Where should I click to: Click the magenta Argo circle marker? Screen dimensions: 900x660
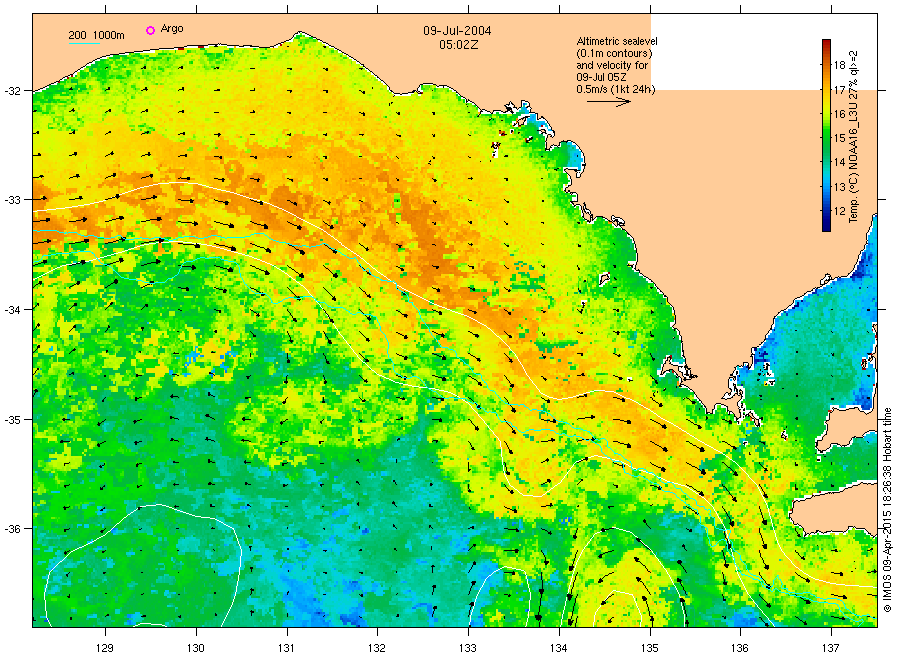click(x=150, y=30)
